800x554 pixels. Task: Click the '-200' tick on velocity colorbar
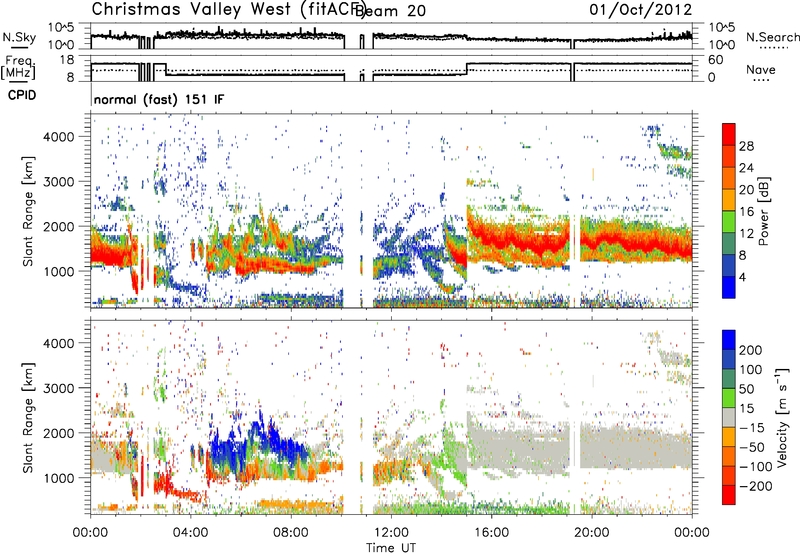point(755,486)
